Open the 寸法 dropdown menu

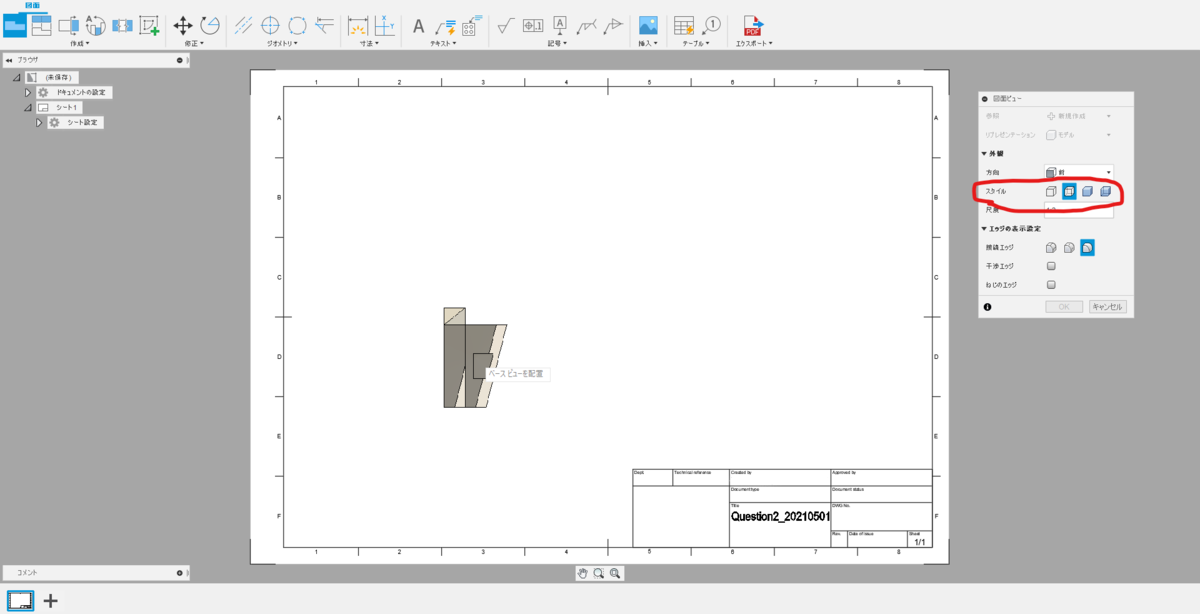click(x=370, y=43)
